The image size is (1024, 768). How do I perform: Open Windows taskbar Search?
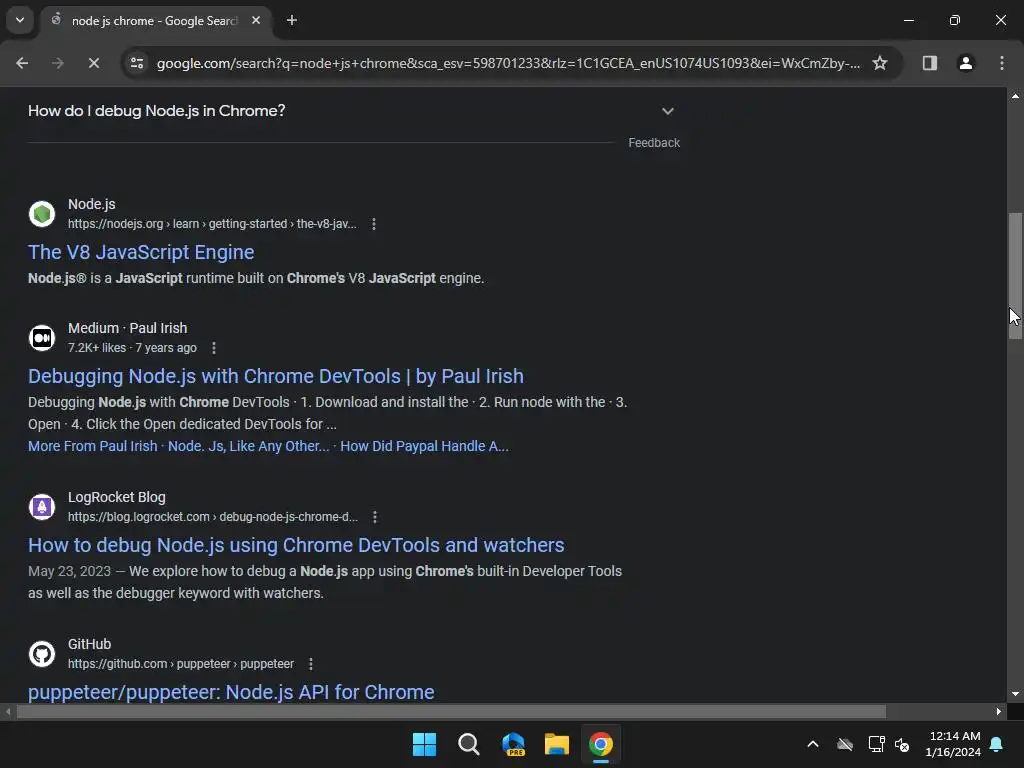tap(468, 744)
